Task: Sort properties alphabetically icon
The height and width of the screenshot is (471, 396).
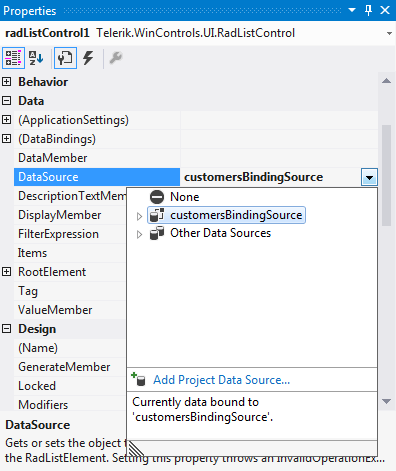Action: tap(36, 58)
